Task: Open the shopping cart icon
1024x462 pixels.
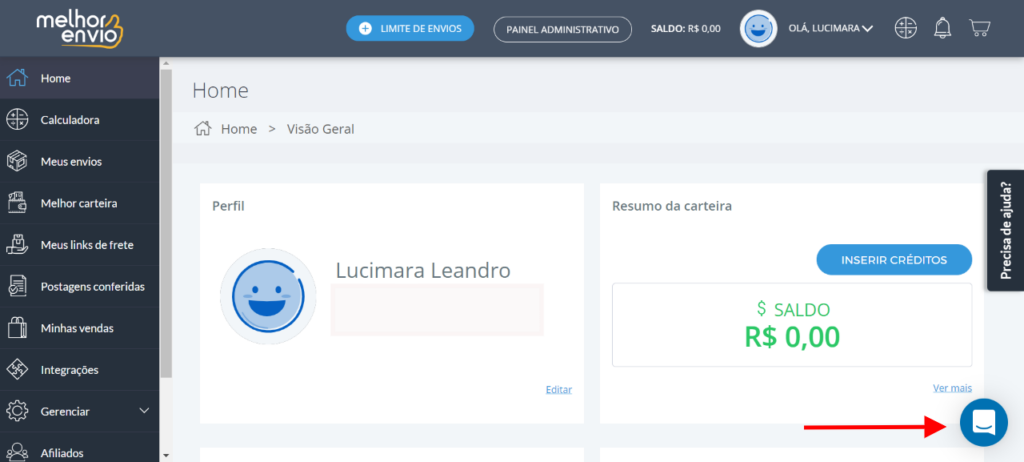Action: (x=980, y=27)
